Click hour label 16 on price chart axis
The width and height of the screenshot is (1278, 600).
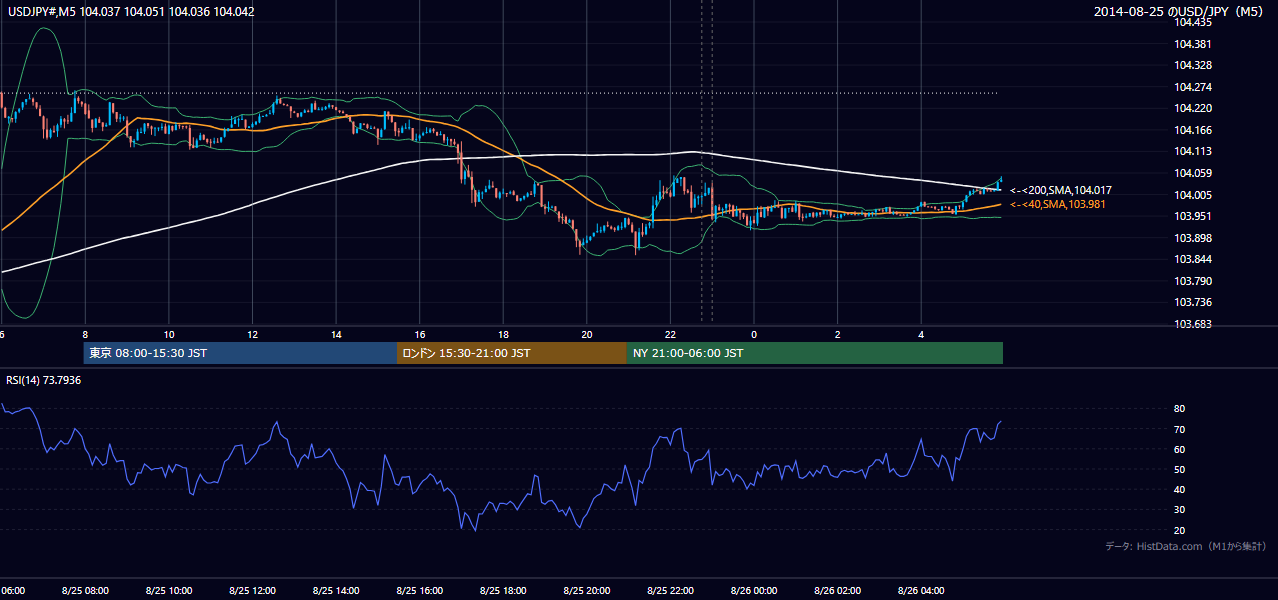point(420,334)
